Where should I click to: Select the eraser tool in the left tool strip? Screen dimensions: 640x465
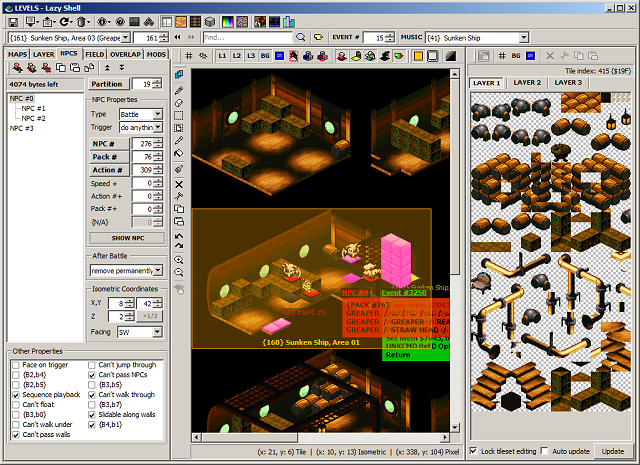(x=179, y=103)
